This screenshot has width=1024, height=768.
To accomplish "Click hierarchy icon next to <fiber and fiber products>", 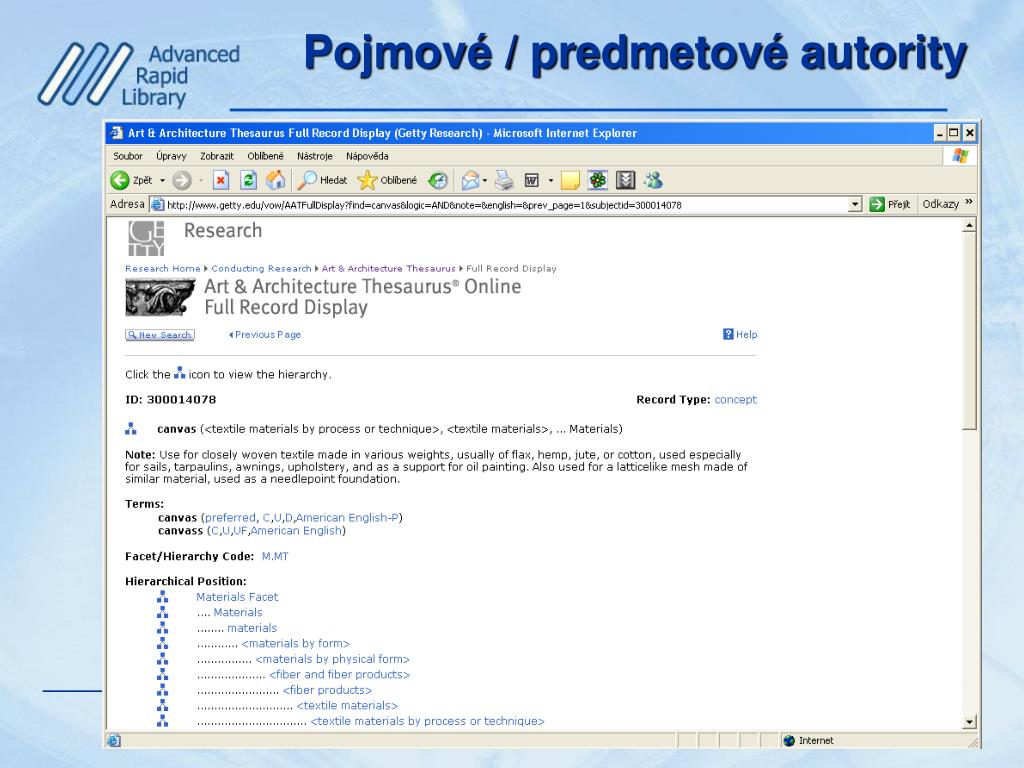I will 163,675.
